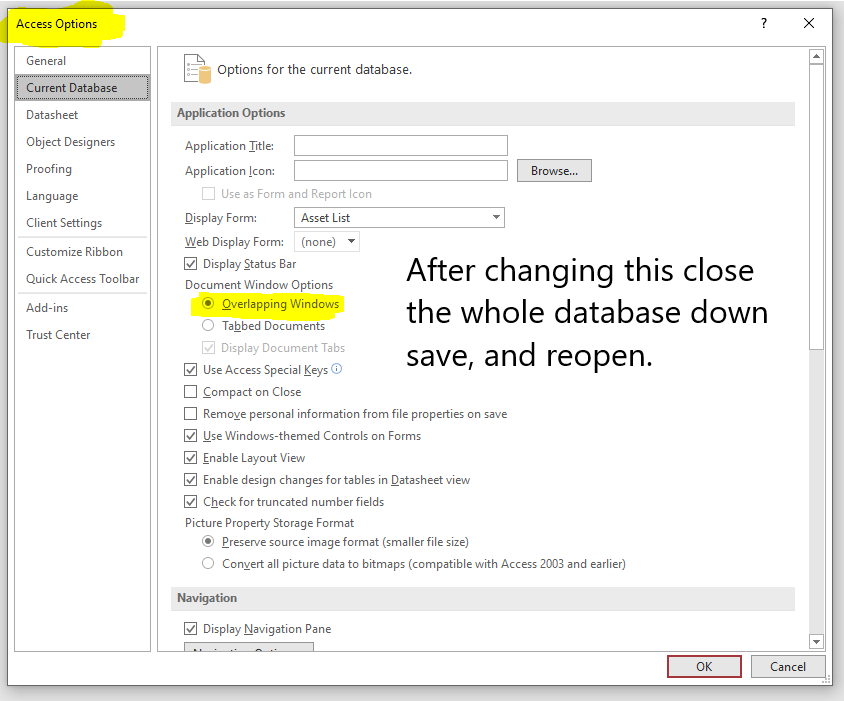
Task: Click the scrollbar down arrow
Action: click(817, 641)
